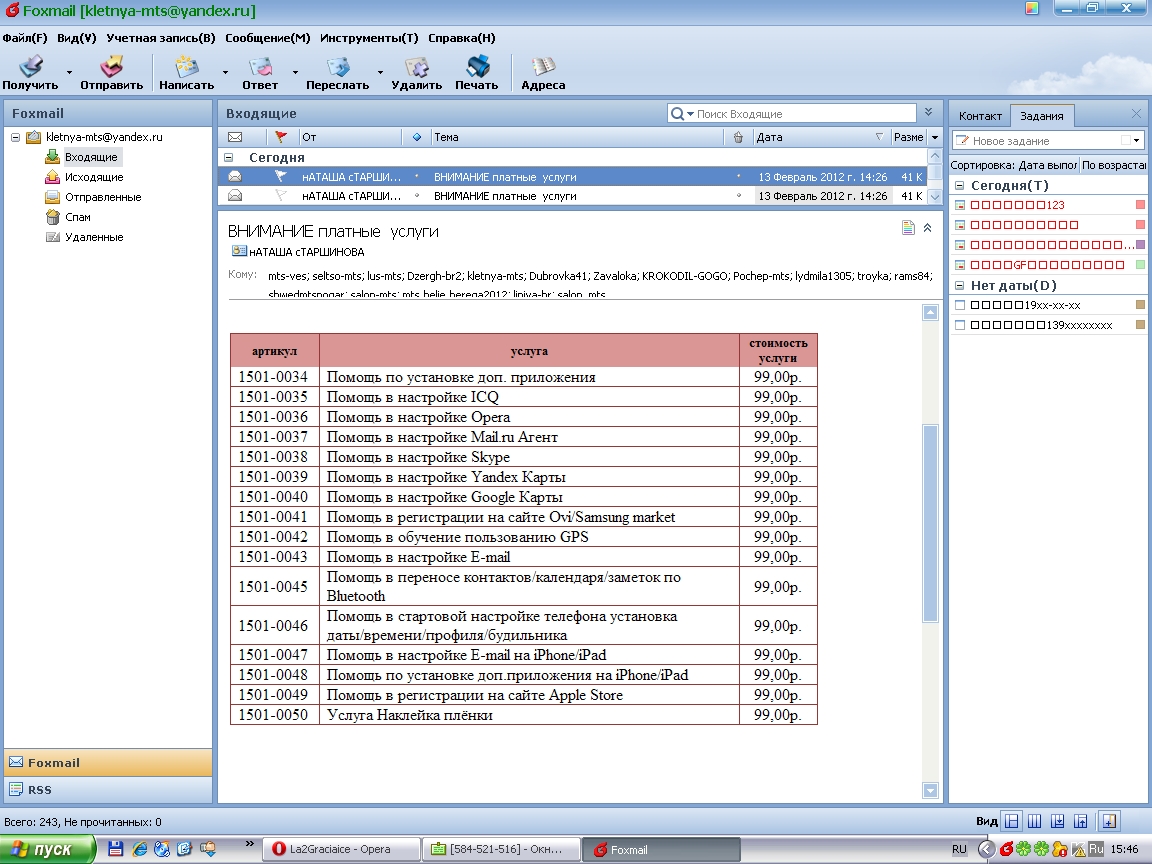Collapse the kletnya-mts@yandex.ru account tree
The height and width of the screenshot is (864, 1152).
(x=15, y=137)
